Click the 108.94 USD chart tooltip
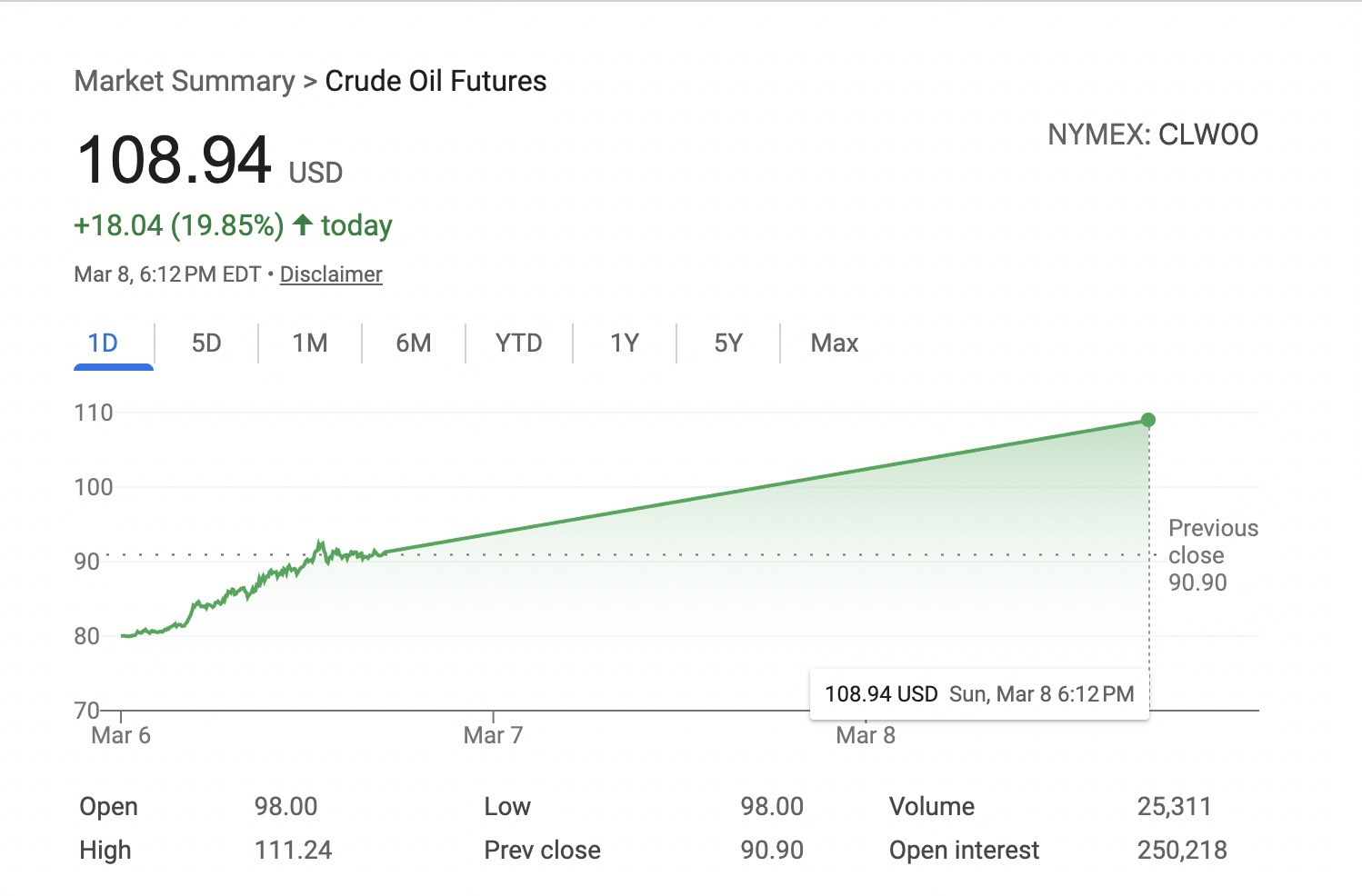 [979, 694]
